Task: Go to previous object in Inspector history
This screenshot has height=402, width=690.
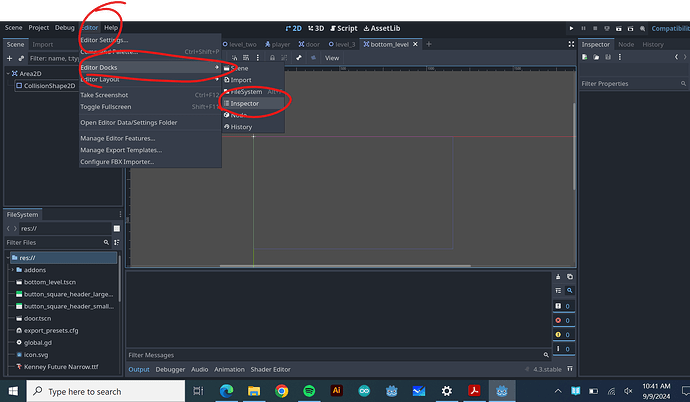Action: coord(676,57)
